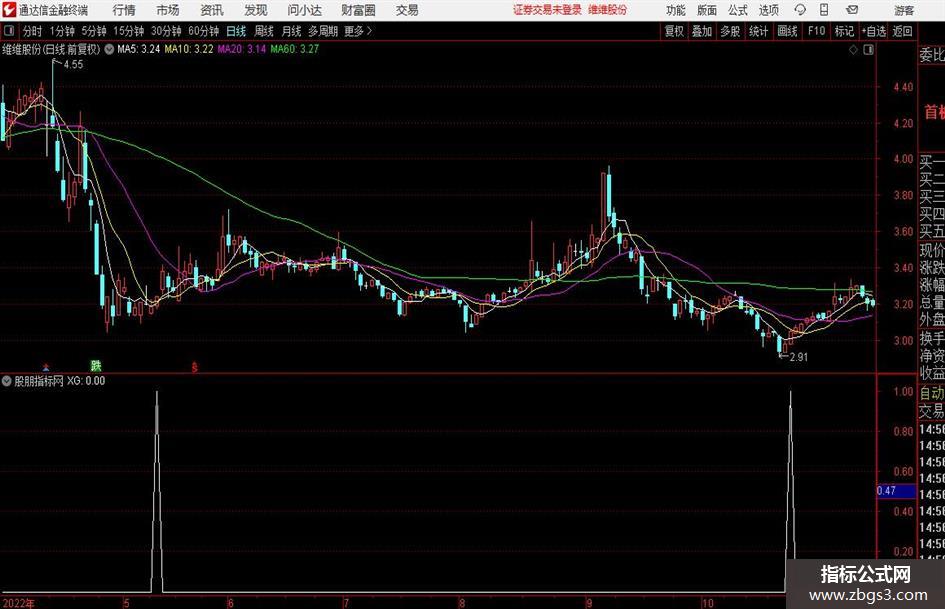This screenshot has width=945, height=609.
Task: Click the red 维维股份 title link
Action: (x=608, y=10)
